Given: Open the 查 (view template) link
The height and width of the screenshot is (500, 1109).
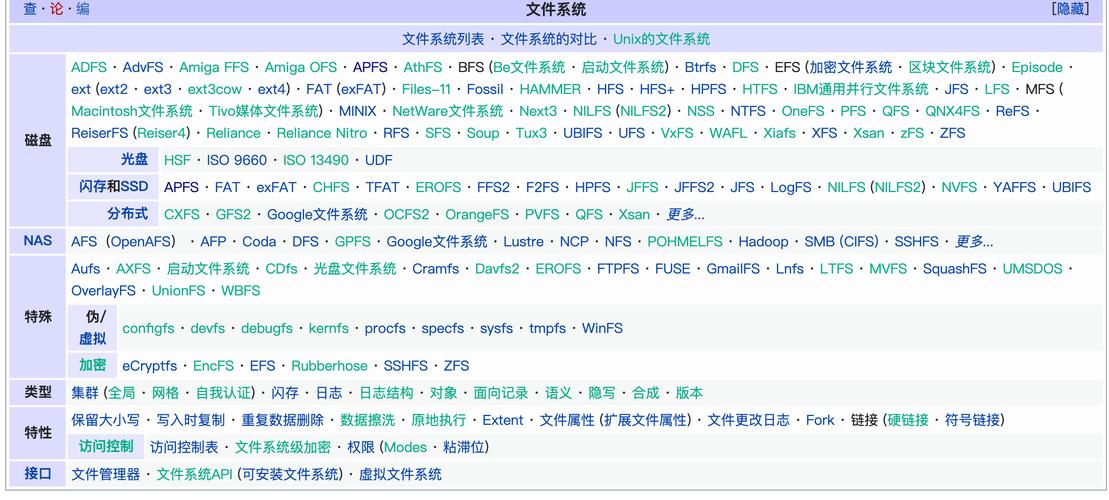Looking at the screenshot, I should click(30, 9).
